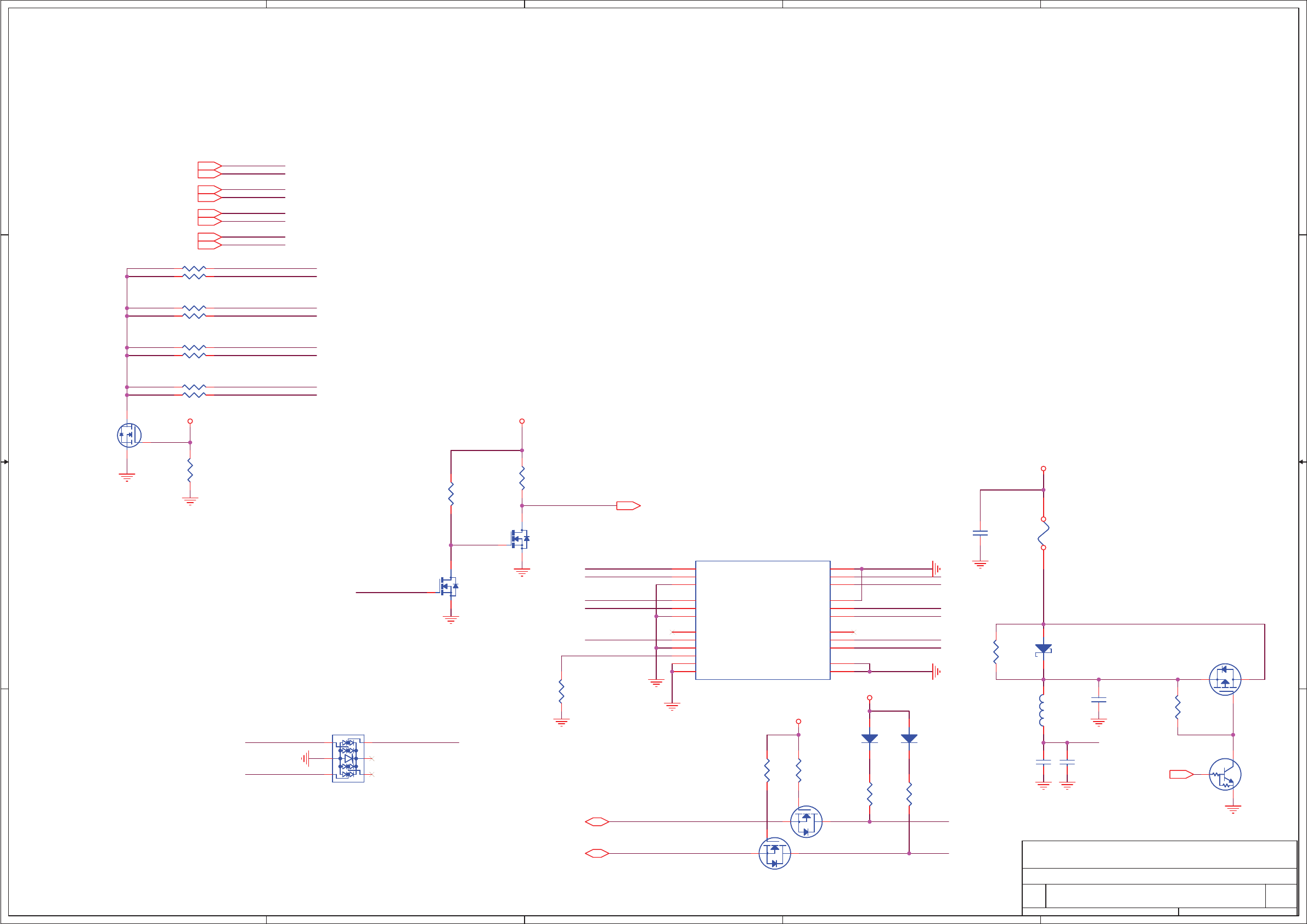Image resolution: width=1307 pixels, height=924 pixels.
Task: Click the circled MOSFET at the far left
Action: coord(129,436)
